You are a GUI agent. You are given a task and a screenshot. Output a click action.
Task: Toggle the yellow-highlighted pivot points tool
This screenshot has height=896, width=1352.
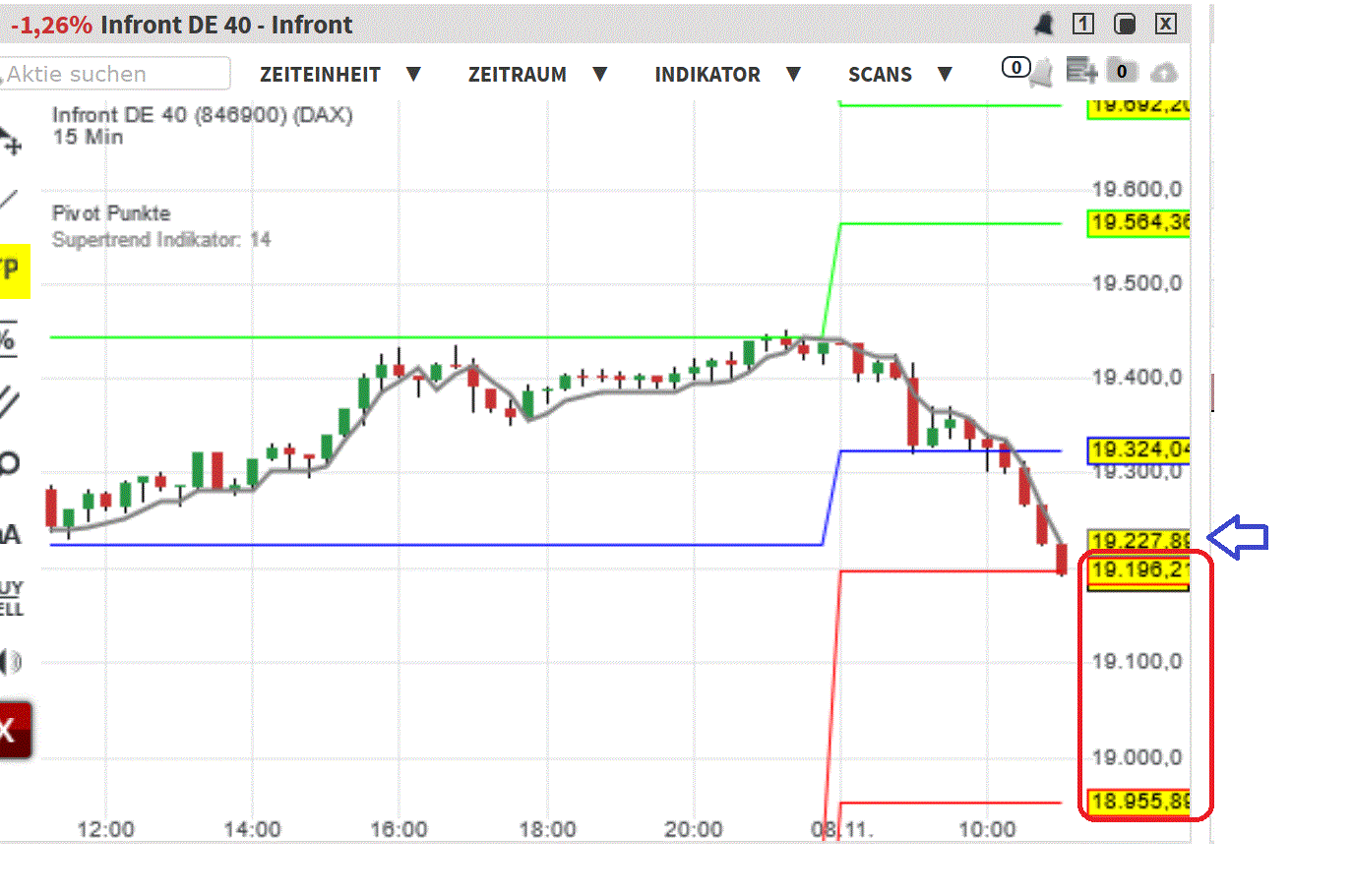click(14, 269)
